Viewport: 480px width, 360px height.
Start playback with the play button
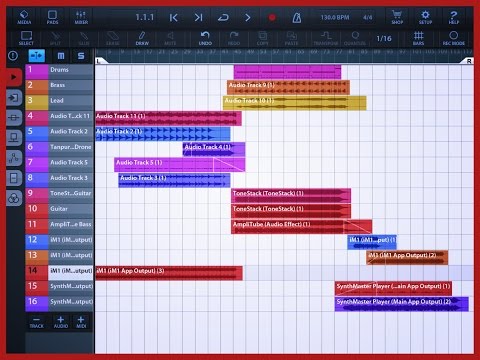[248, 17]
